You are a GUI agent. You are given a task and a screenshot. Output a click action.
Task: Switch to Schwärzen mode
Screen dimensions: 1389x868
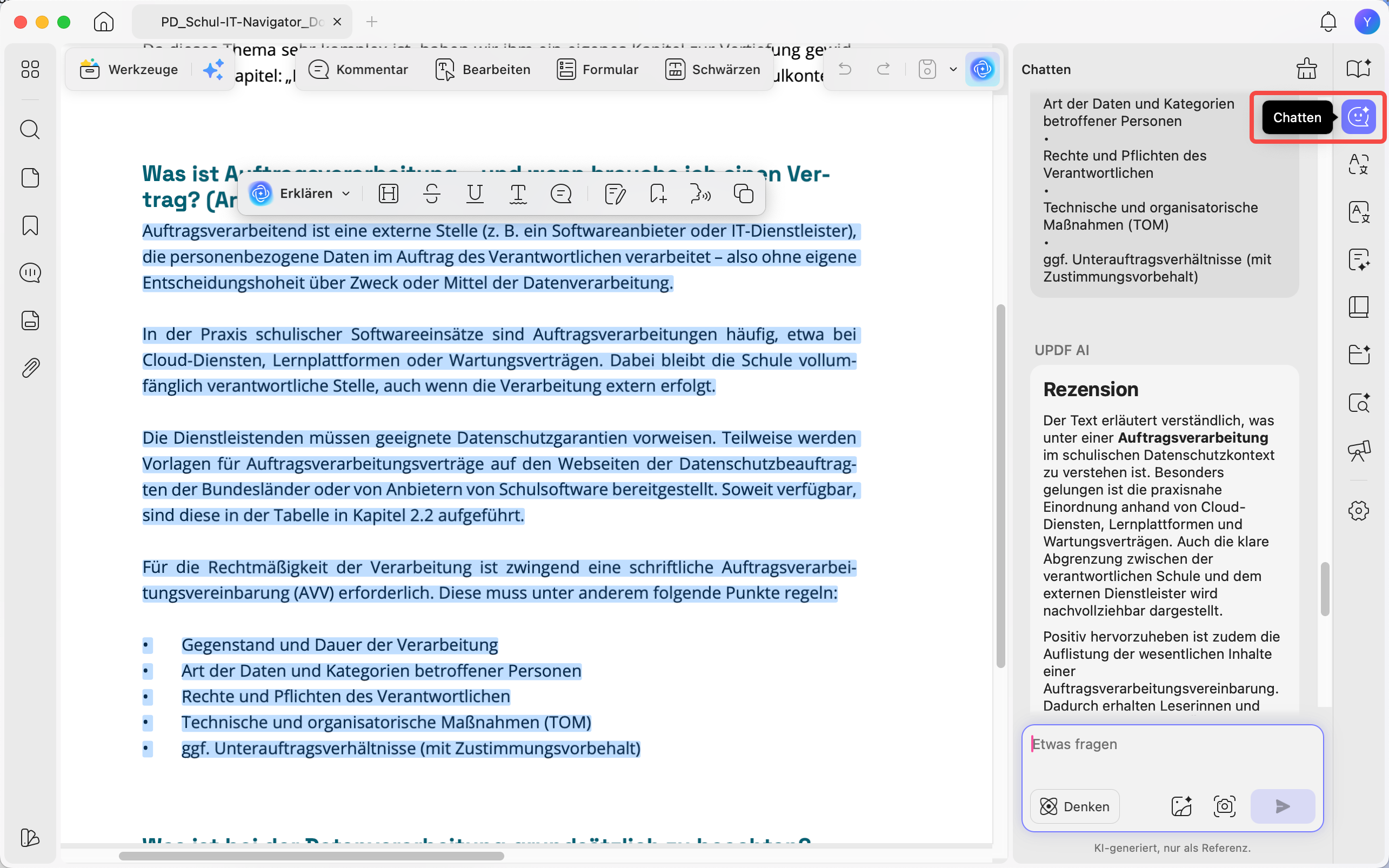[713, 70]
